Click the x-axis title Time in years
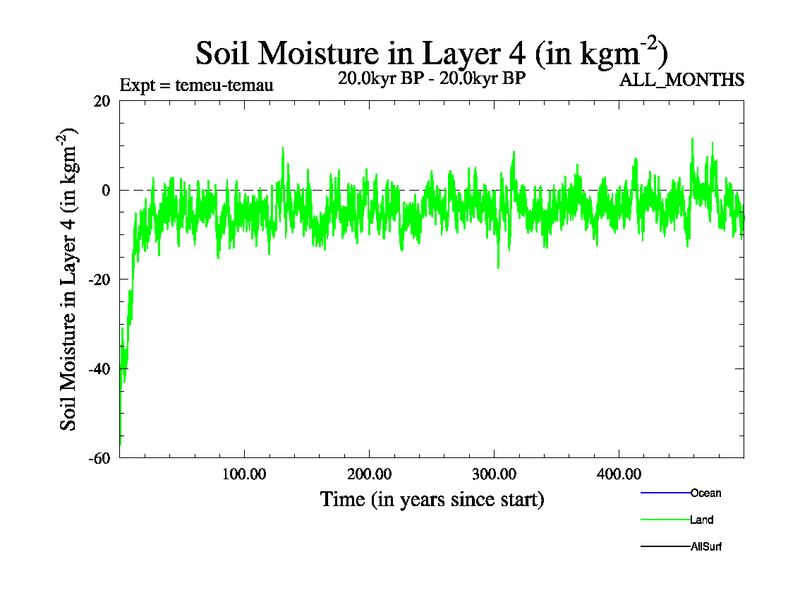The image size is (800, 600). 431,498
